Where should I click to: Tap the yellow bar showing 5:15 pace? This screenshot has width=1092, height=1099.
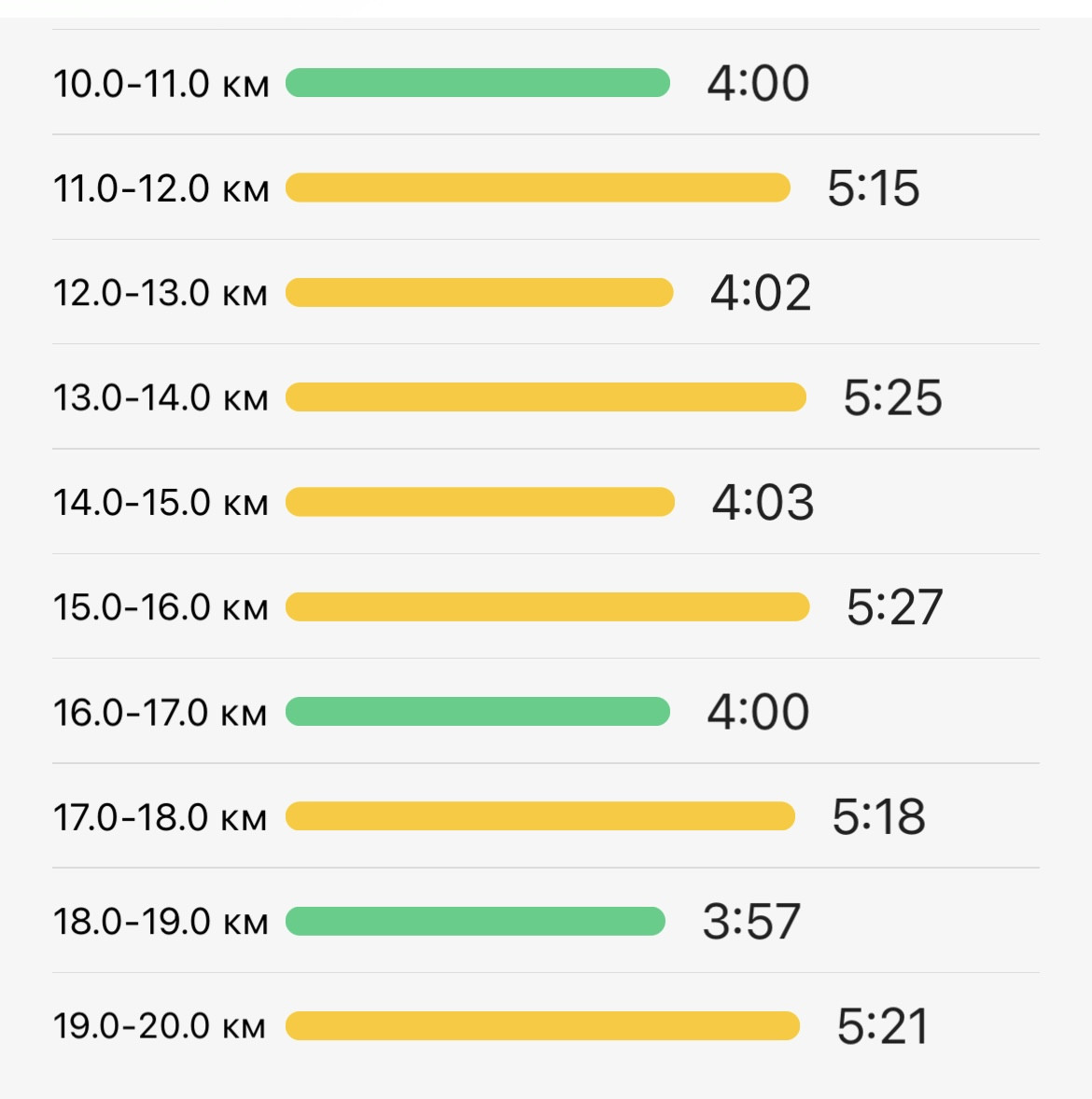tap(538, 188)
